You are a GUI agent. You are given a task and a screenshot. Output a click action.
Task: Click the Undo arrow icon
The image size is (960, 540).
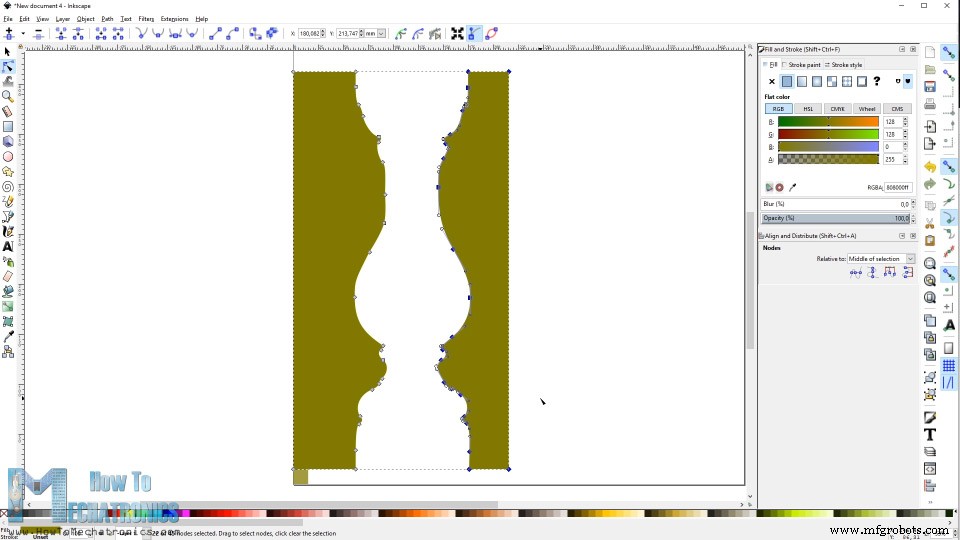pyautogui.click(x=930, y=167)
